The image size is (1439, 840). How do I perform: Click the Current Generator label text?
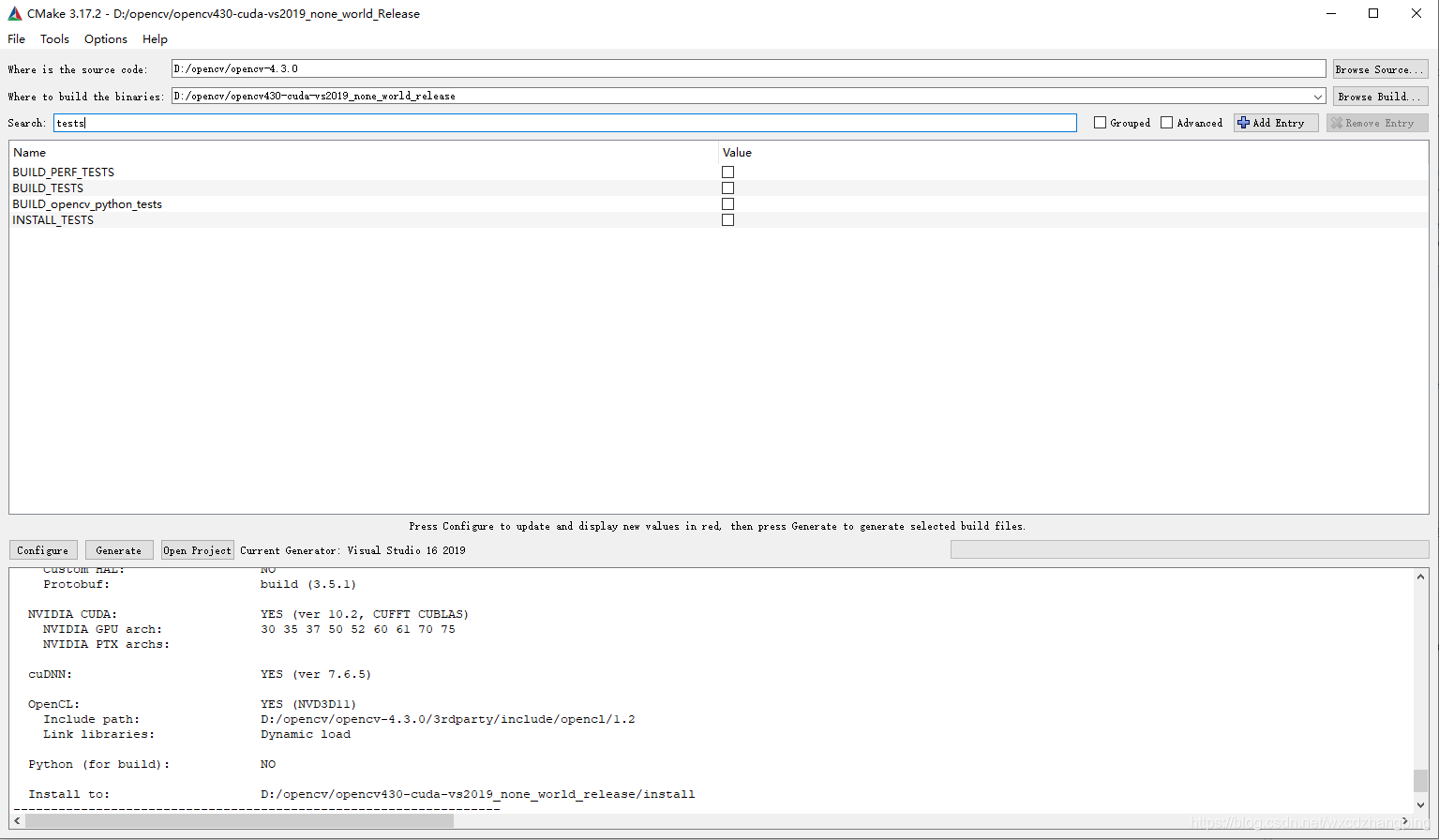(x=352, y=550)
